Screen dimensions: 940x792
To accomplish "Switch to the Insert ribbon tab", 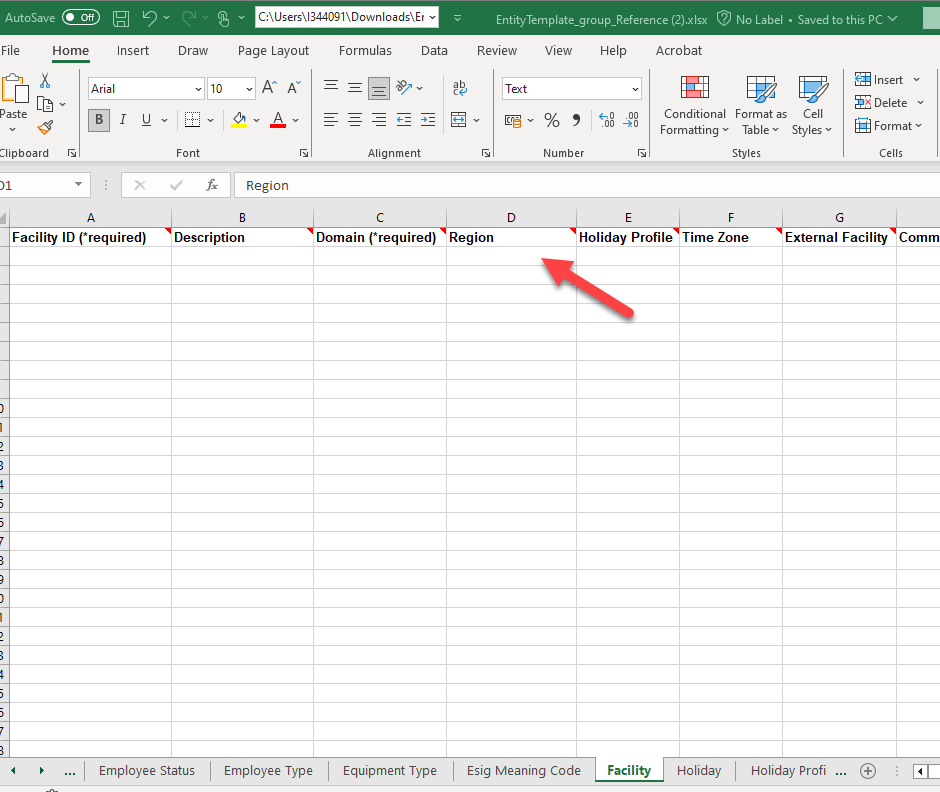I will (x=132, y=50).
